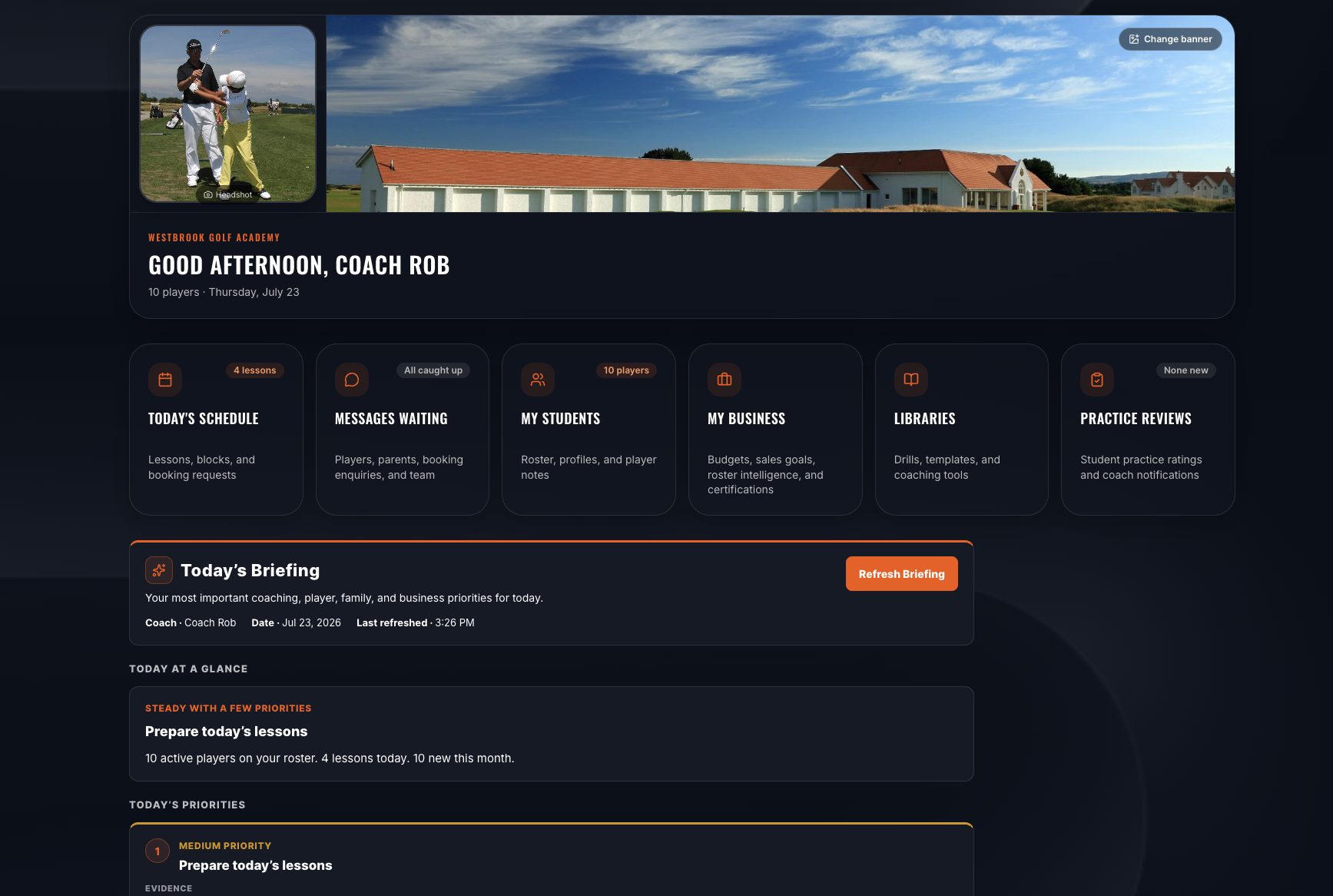Click the 'Medium Priority' label

coord(225,846)
